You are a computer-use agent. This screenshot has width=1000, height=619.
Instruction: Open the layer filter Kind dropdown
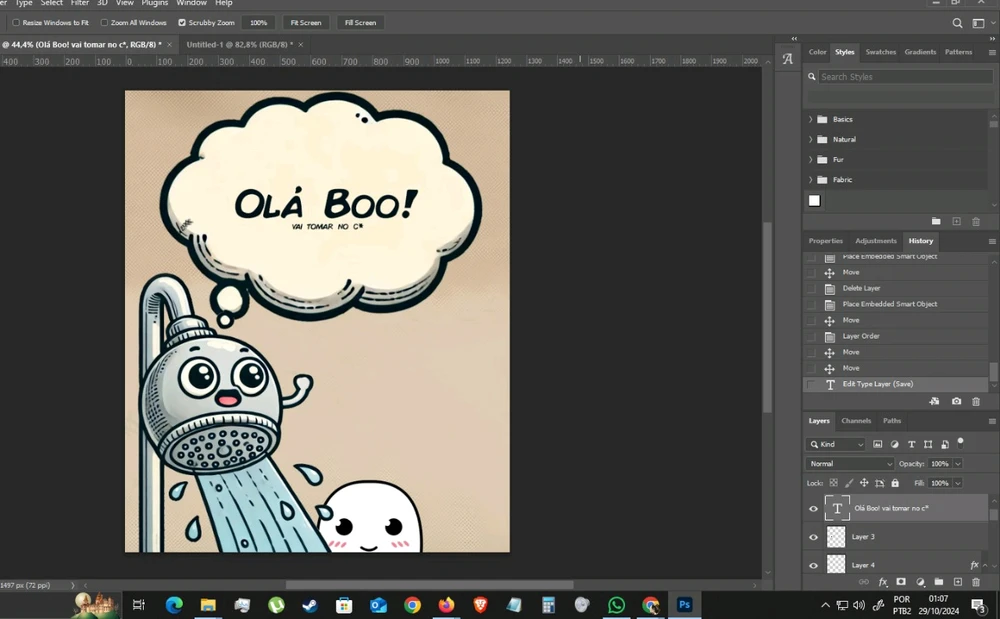836,444
